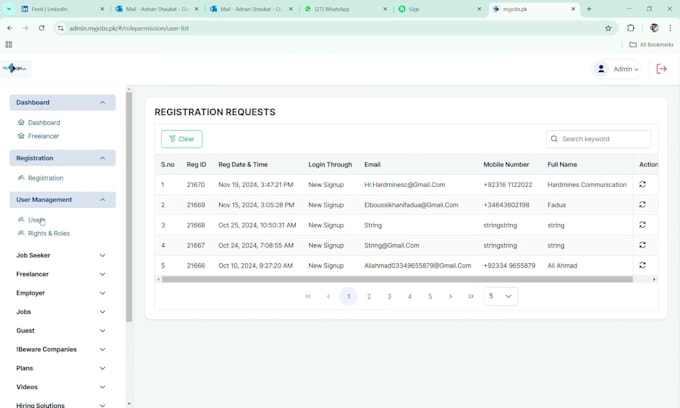680x408 pixels.
Task: Click refresh action icon for Reg ID 21666
Action: point(642,265)
